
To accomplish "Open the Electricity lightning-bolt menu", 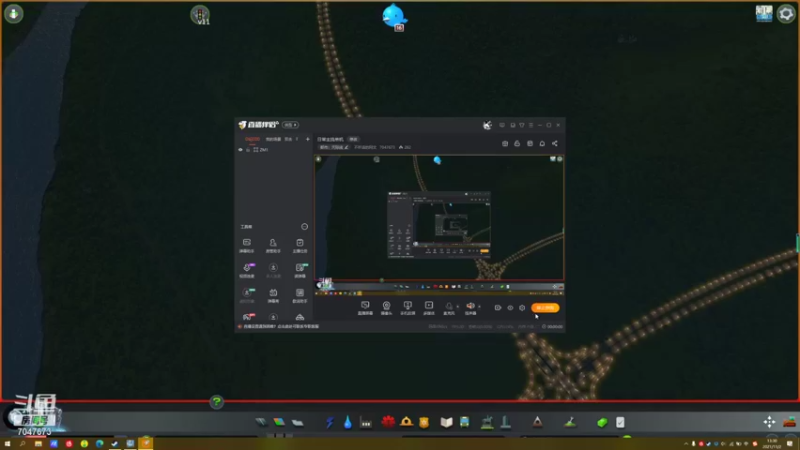I will 330,422.
